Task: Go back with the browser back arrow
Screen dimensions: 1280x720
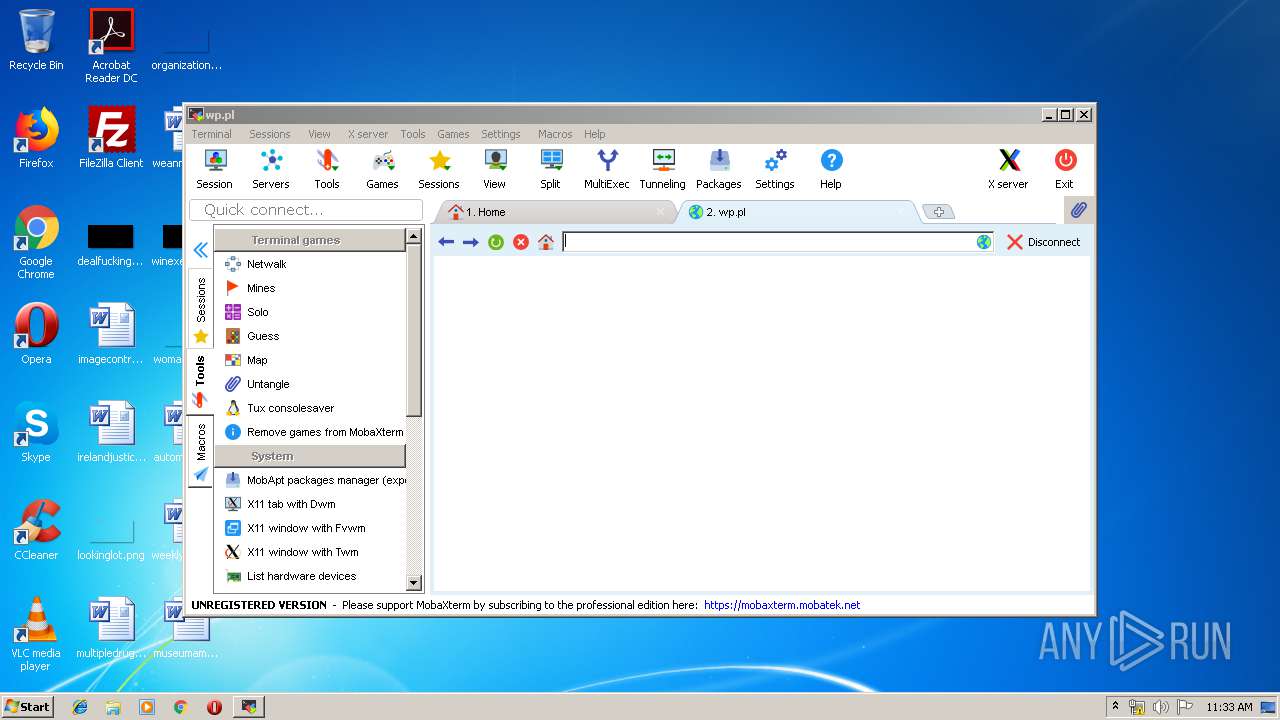Action: (446, 242)
